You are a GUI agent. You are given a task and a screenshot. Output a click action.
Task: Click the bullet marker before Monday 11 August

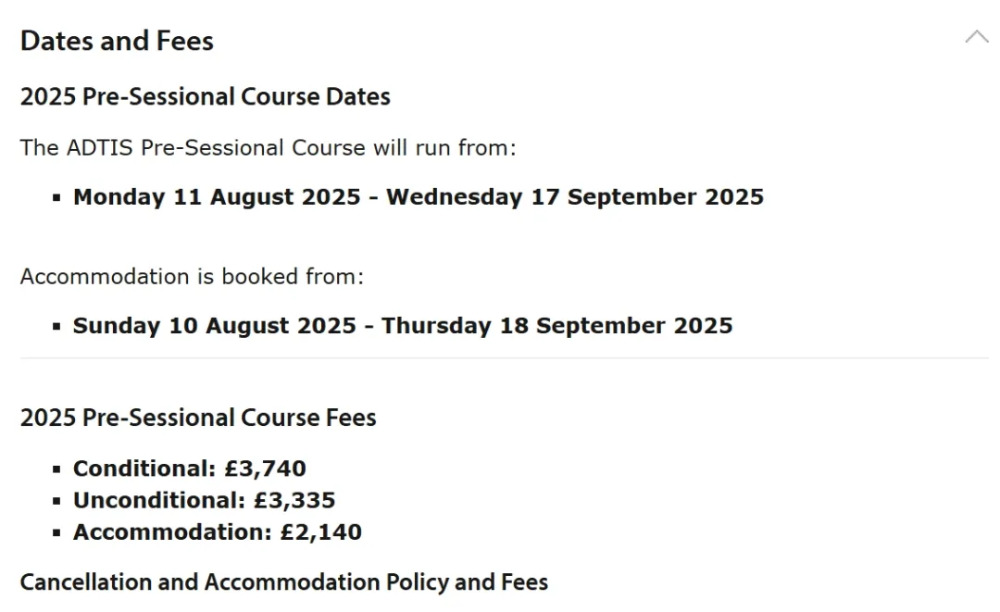[x=57, y=198]
